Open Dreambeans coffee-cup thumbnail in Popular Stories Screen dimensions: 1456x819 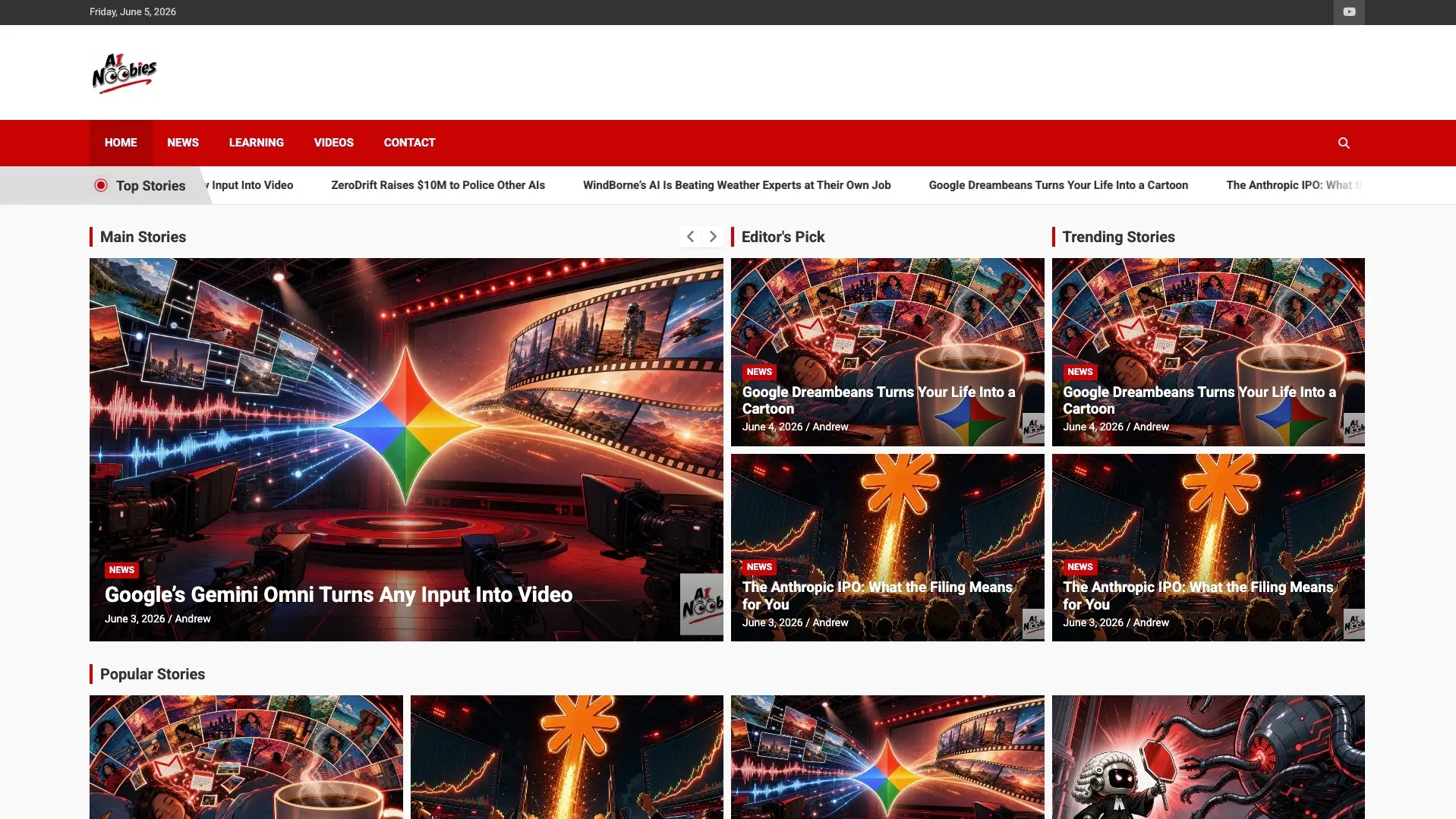pyautogui.click(x=246, y=757)
